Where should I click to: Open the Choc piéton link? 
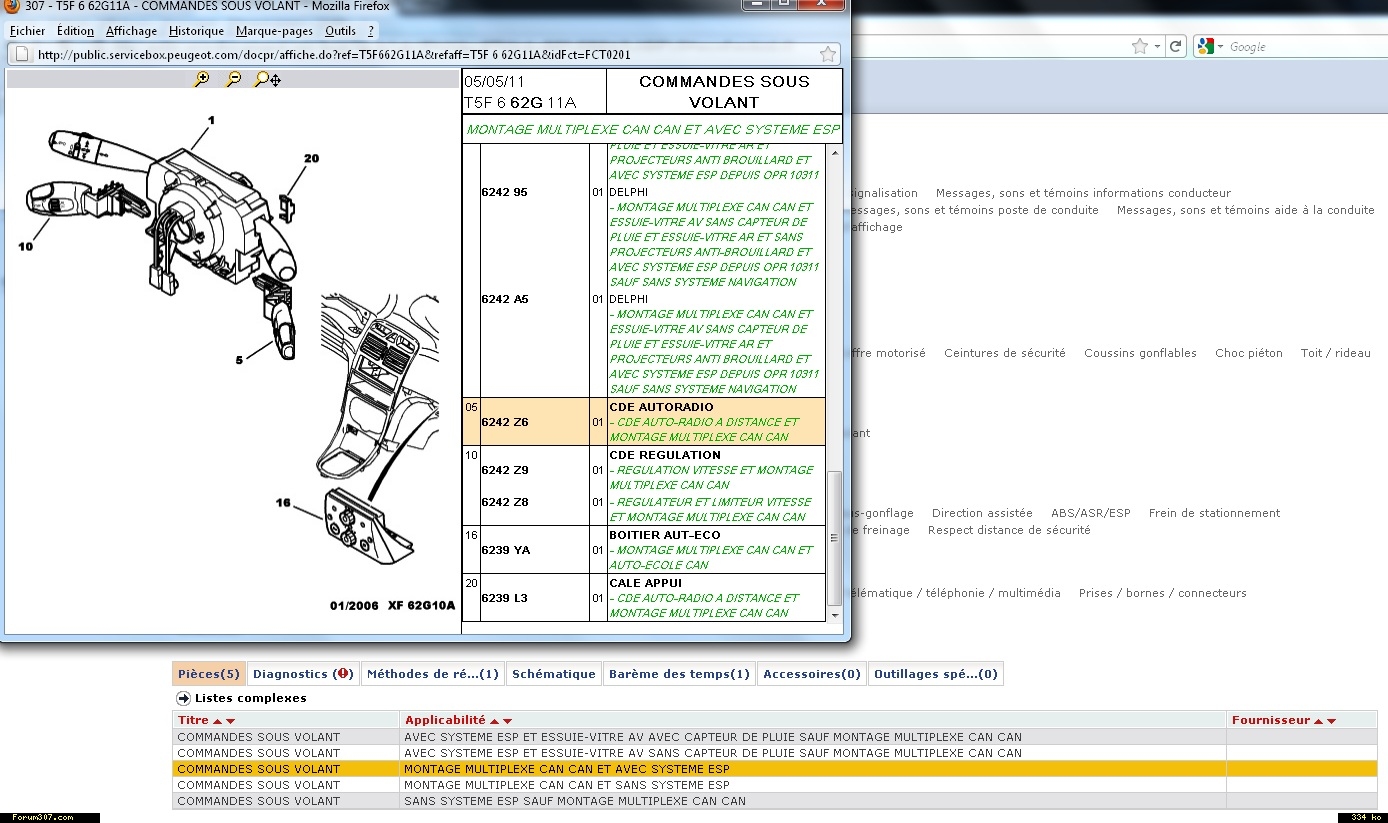[1248, 353]
